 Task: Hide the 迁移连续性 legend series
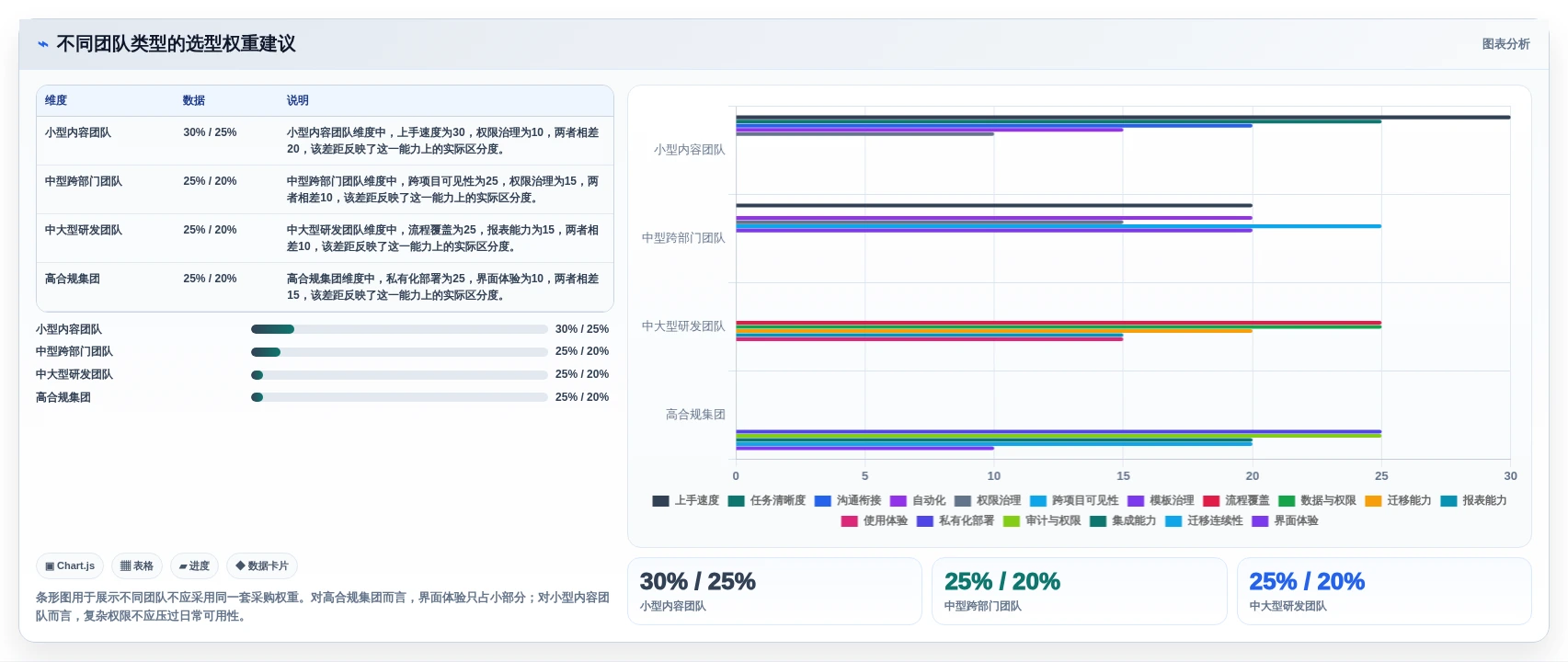click(1203, 521)
